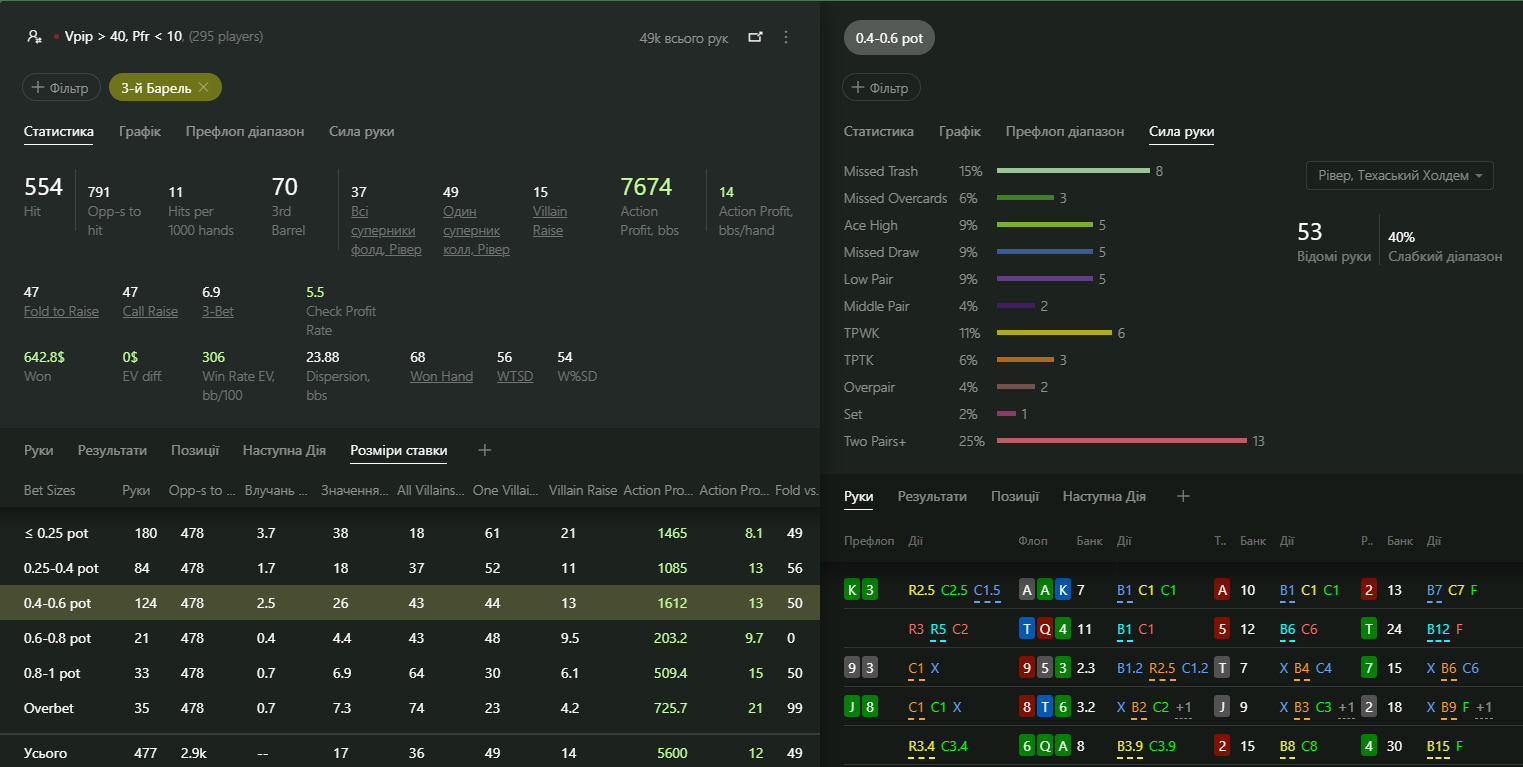Add a filter next to the 3-й Барель chip
The image size is (1523, 767).
click(x=62, y=88)
